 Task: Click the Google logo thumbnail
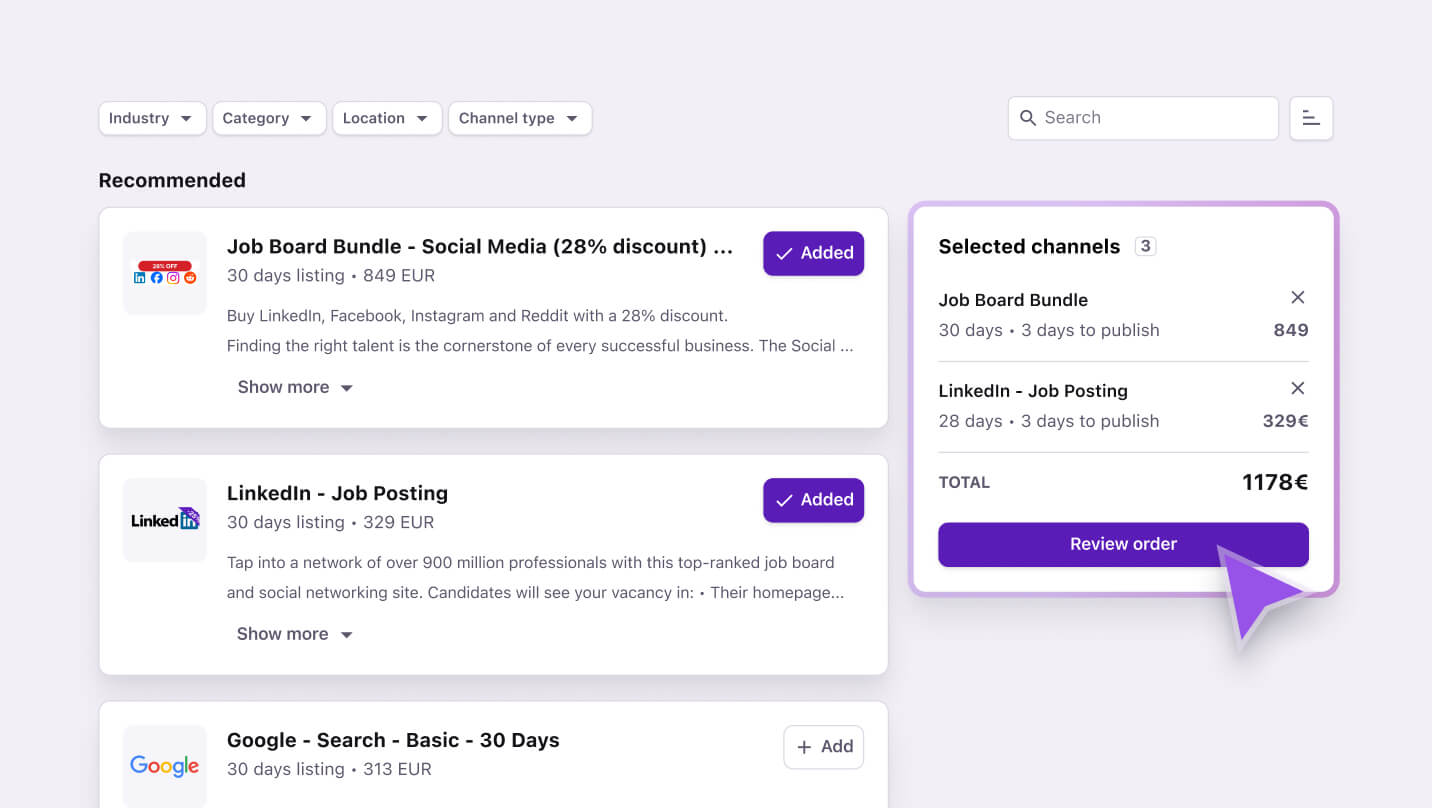pos(165,766)
